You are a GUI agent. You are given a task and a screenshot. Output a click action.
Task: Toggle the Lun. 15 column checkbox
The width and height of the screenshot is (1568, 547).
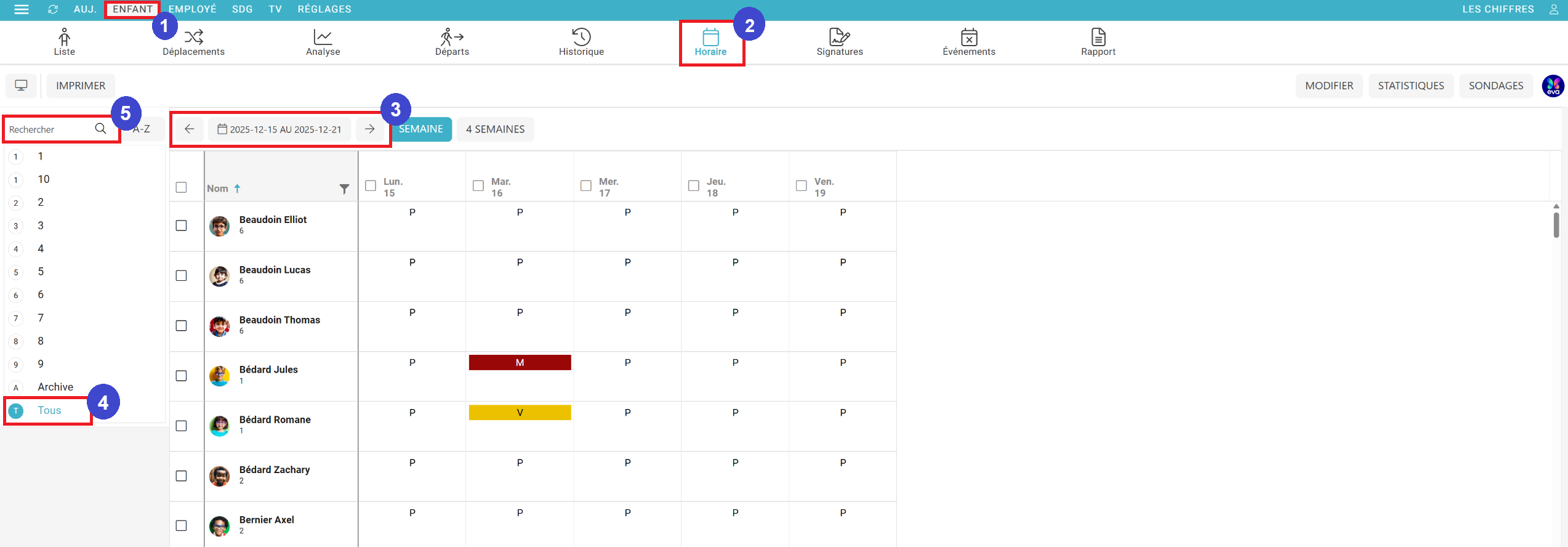click(371, 185)
